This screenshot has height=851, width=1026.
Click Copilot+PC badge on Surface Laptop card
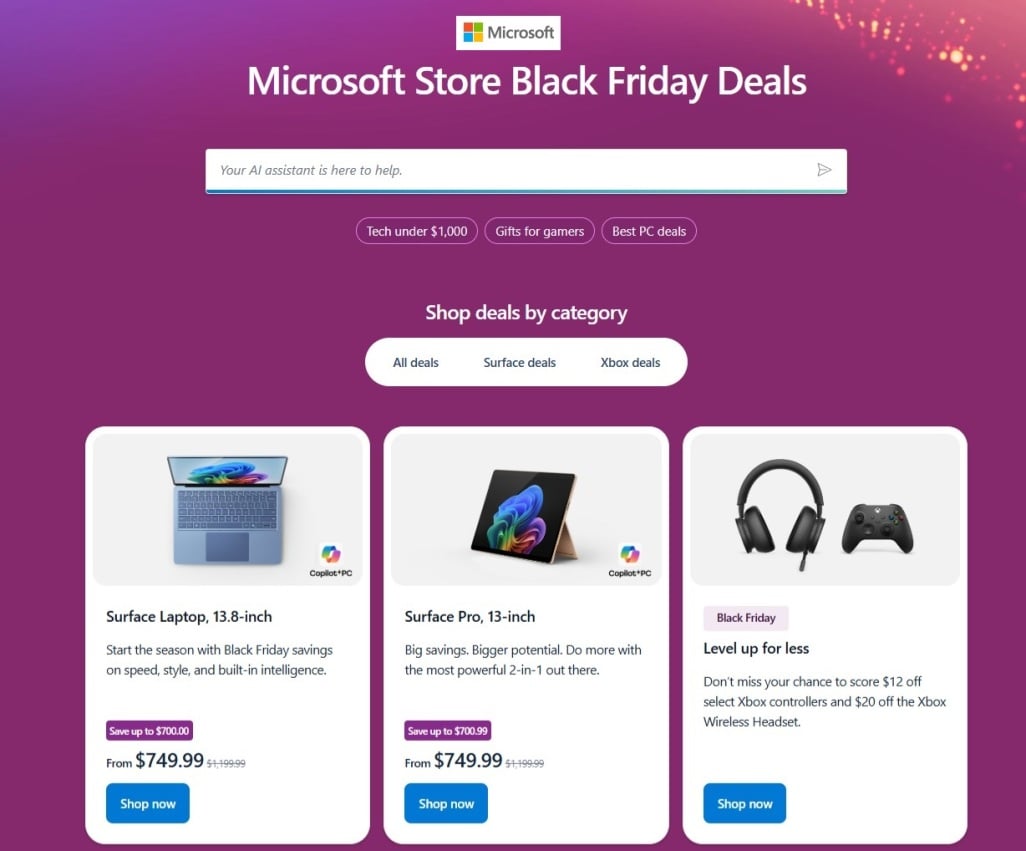(x=330, y=559)
